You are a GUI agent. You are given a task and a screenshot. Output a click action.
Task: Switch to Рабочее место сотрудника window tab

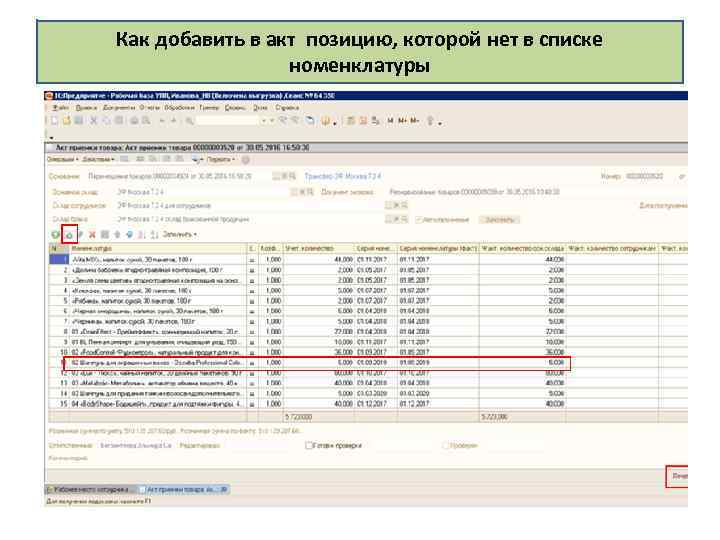(91, 489)
